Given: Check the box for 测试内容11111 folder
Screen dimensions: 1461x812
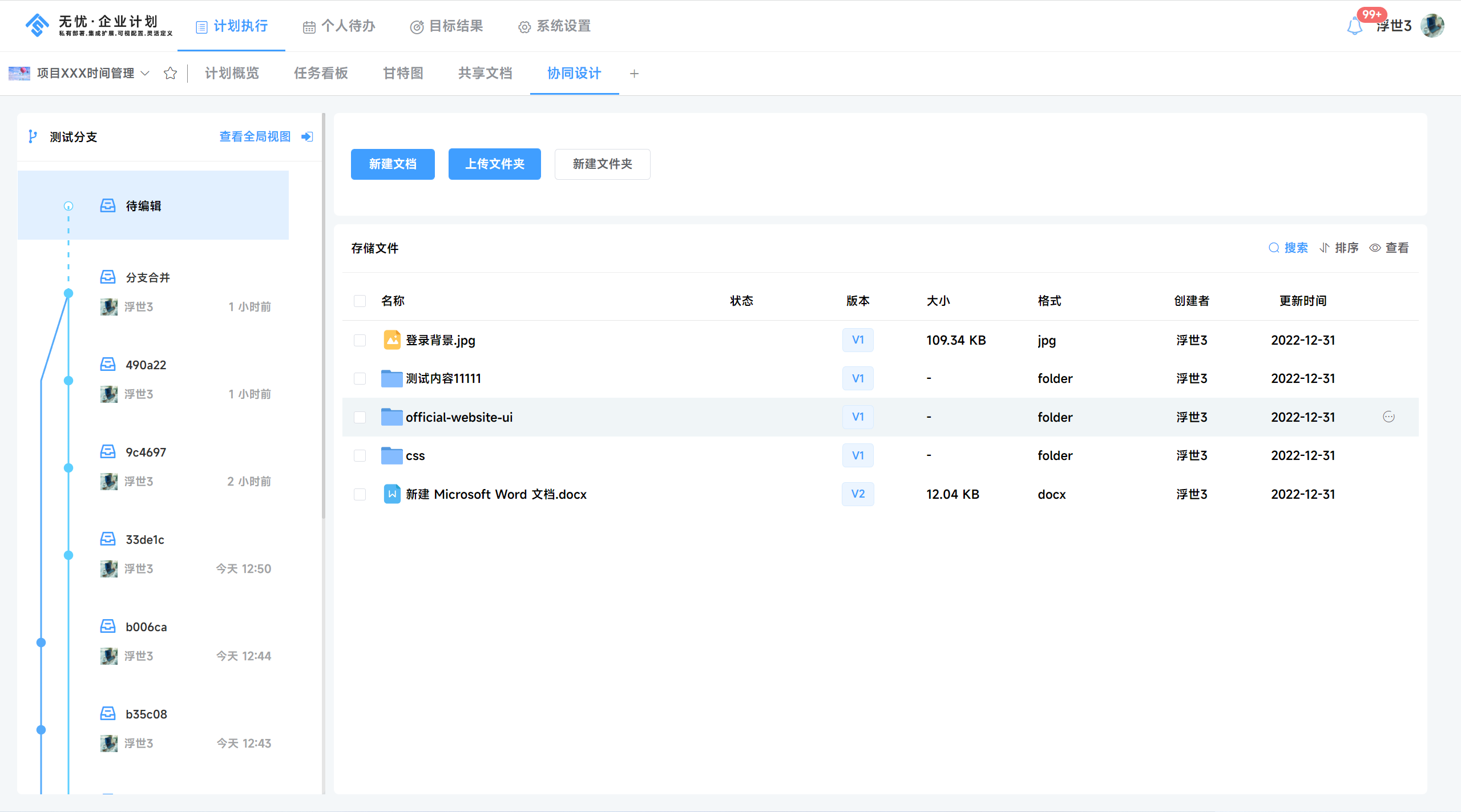Looking at the screenshot, I should tap(360, 378).
